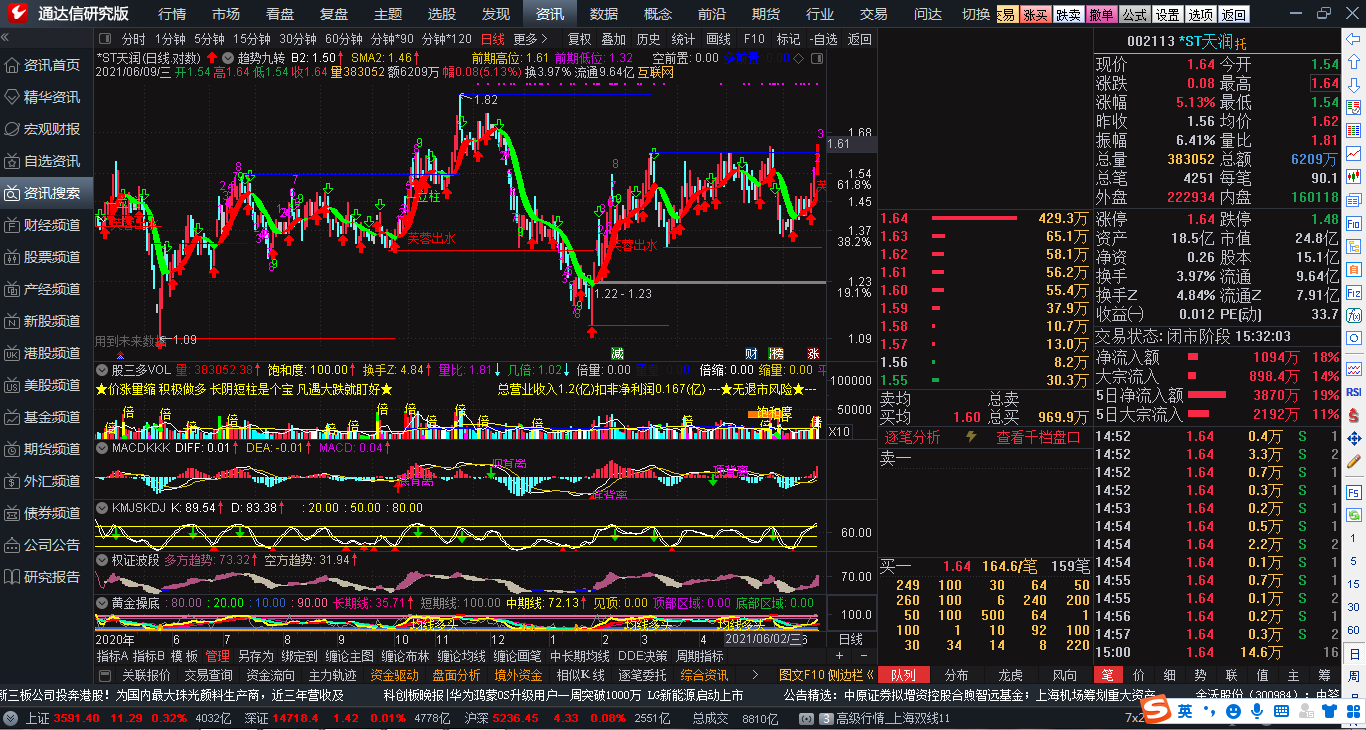
Task: Click 撤单 button
Action: point(1101,14)
